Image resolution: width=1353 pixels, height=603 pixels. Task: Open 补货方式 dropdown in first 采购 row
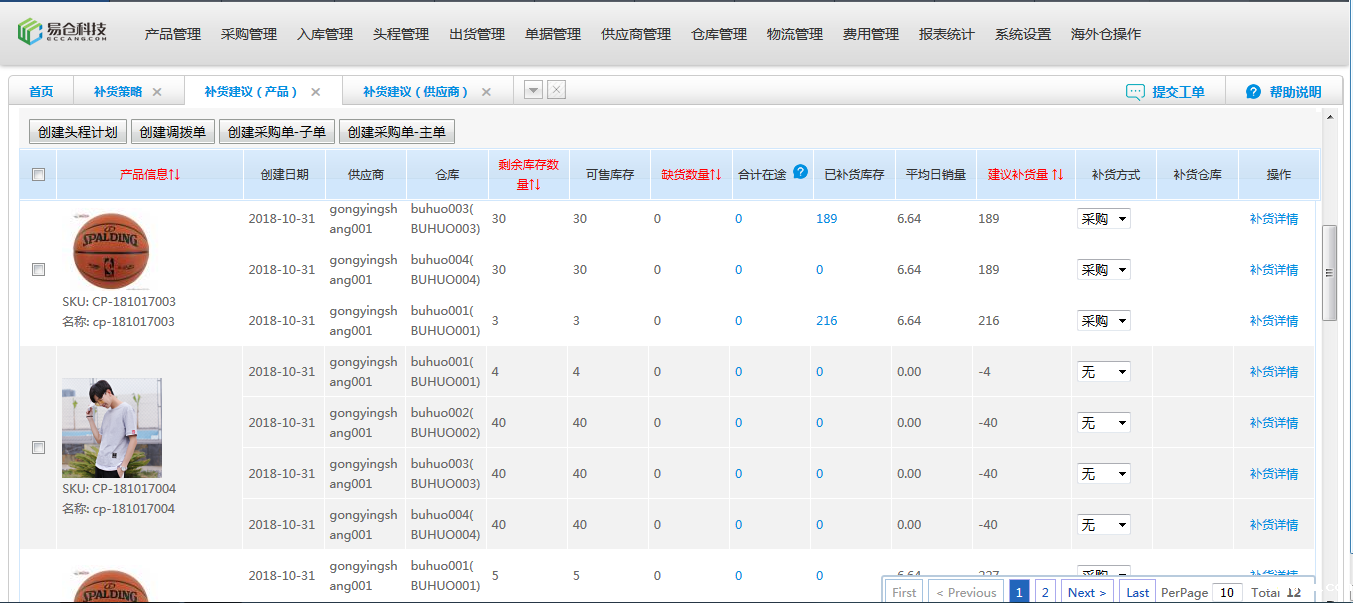tap(1103, 219)
